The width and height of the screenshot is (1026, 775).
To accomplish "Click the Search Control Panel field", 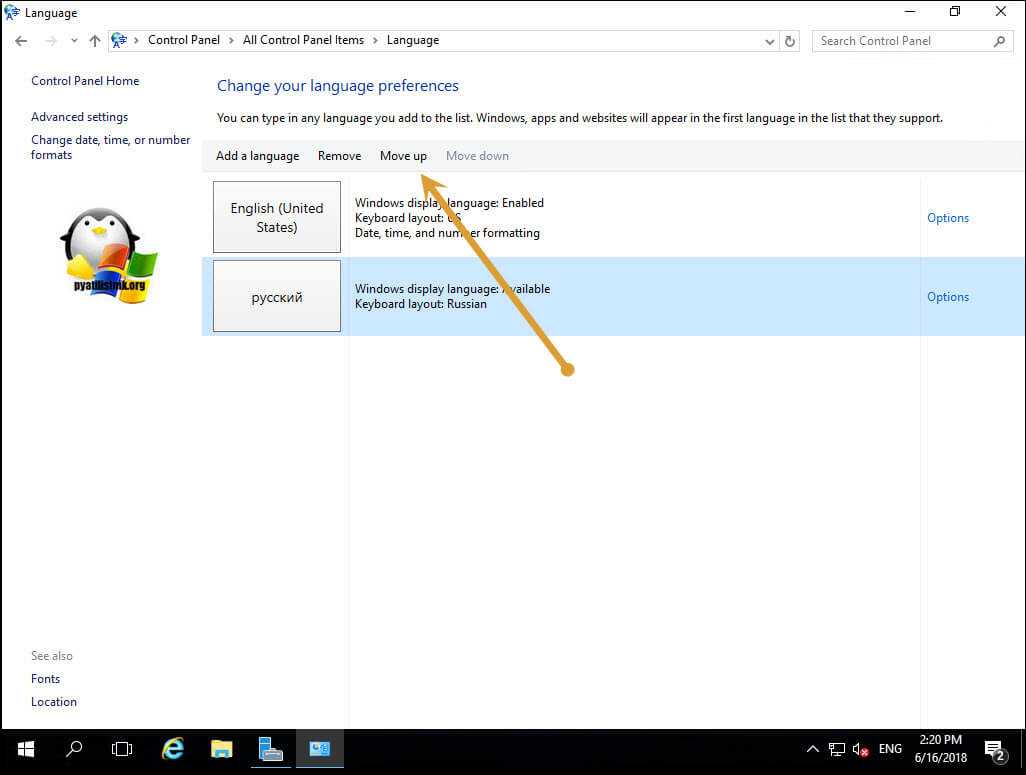I will [x=900, y=41].
